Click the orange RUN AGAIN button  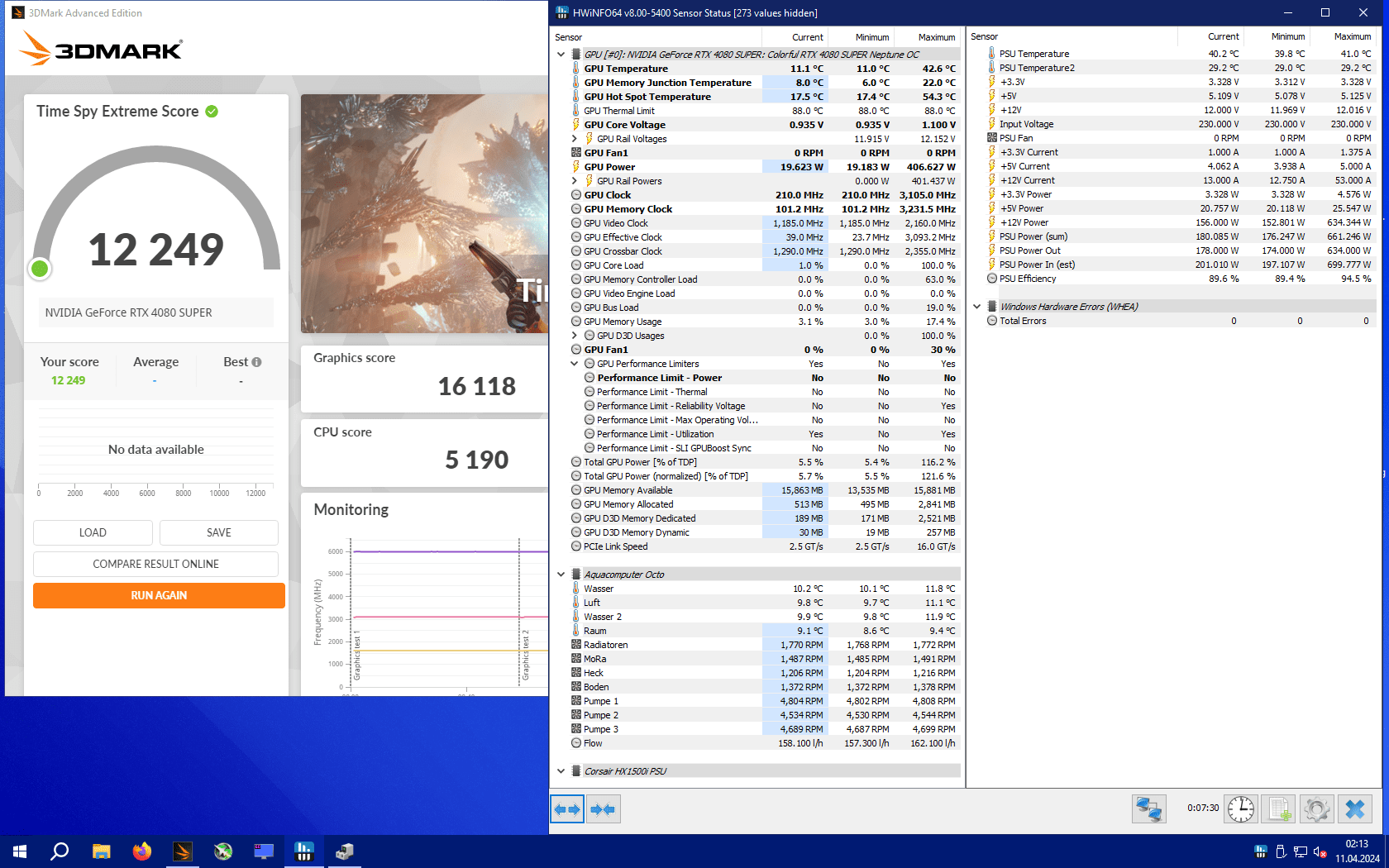159,595
